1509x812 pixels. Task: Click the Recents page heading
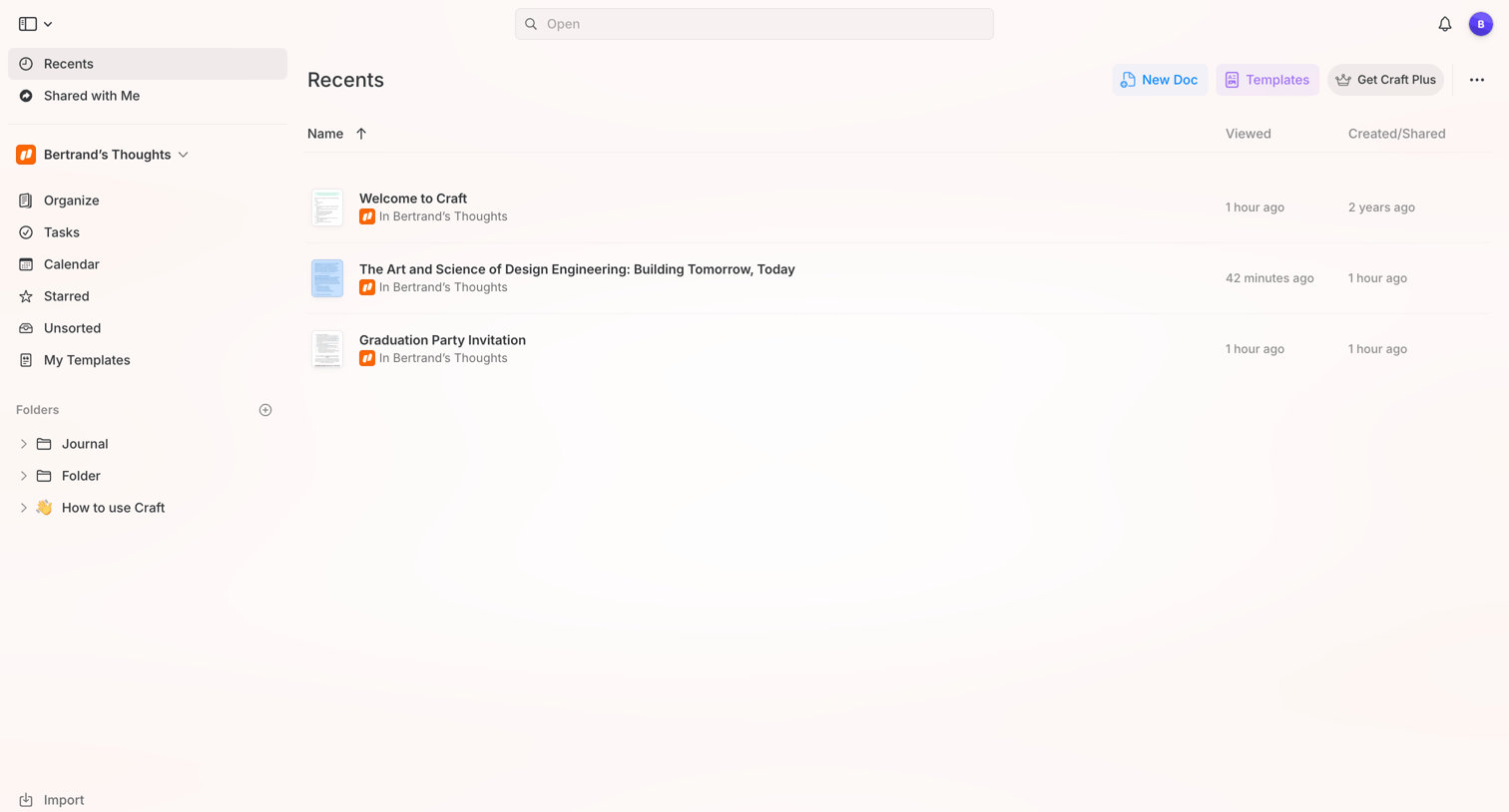[345, 80]
